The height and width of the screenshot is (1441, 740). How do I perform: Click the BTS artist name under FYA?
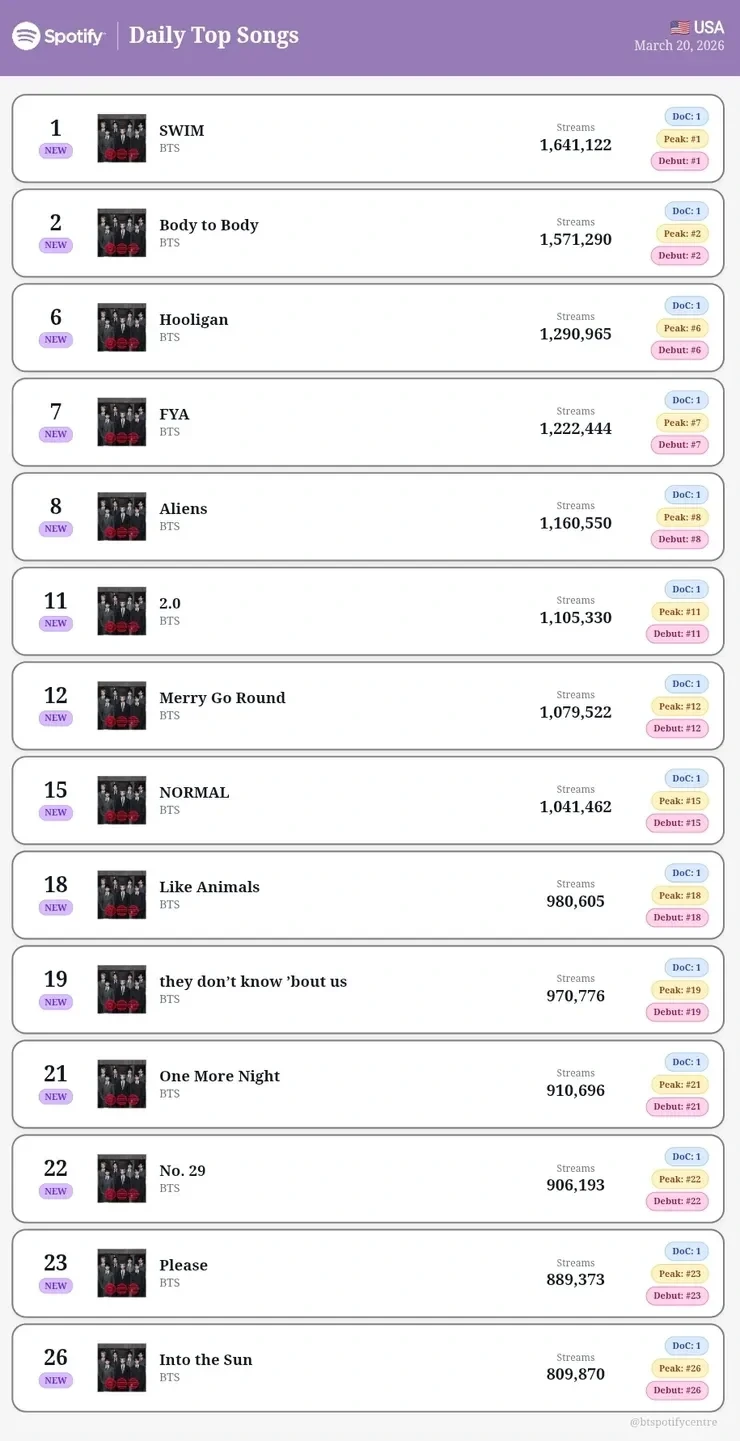(x=170, y=432)
